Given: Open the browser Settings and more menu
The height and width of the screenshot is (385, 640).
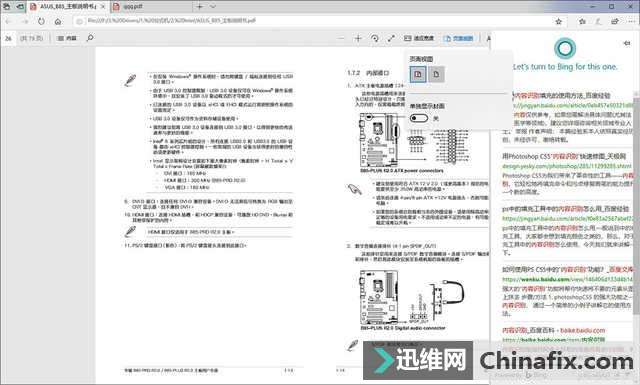Looking at the screenshot, I should [631, 21].
